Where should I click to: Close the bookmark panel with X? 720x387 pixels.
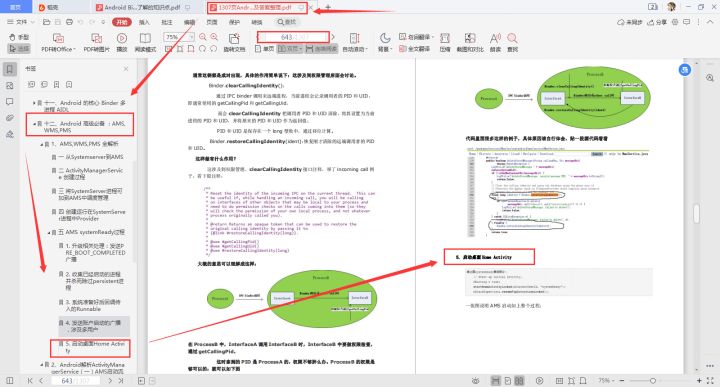coord(126,69)
